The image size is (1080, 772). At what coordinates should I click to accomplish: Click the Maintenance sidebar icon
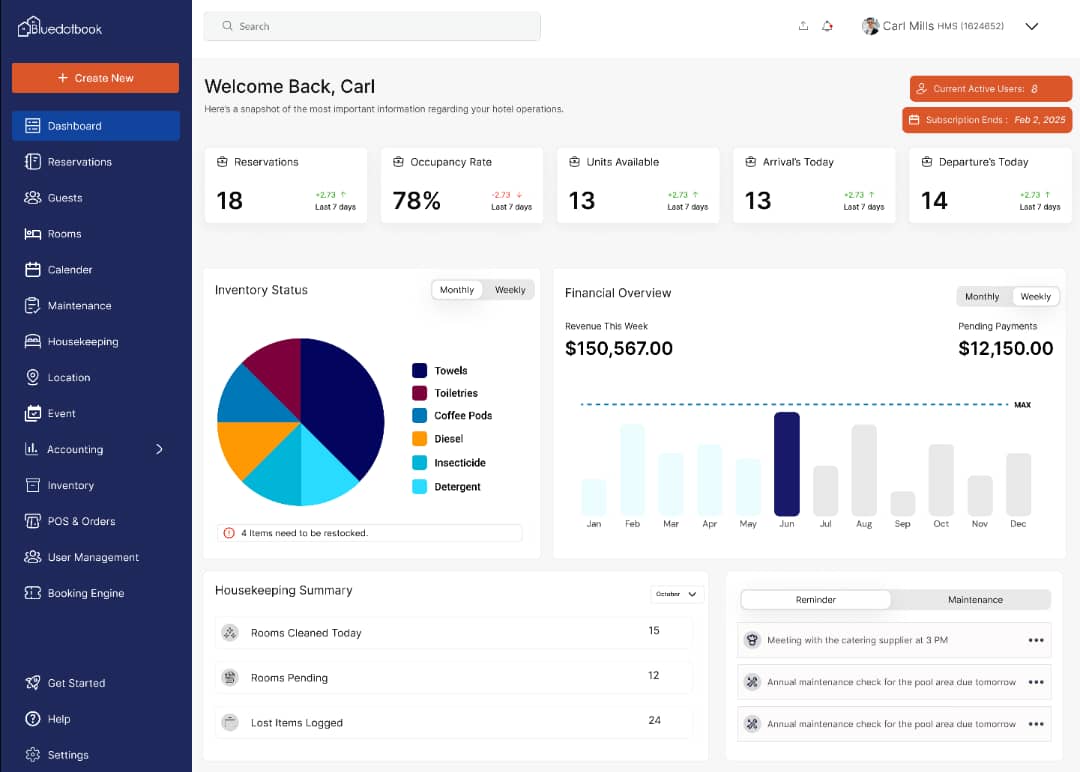tap(32, 305)
